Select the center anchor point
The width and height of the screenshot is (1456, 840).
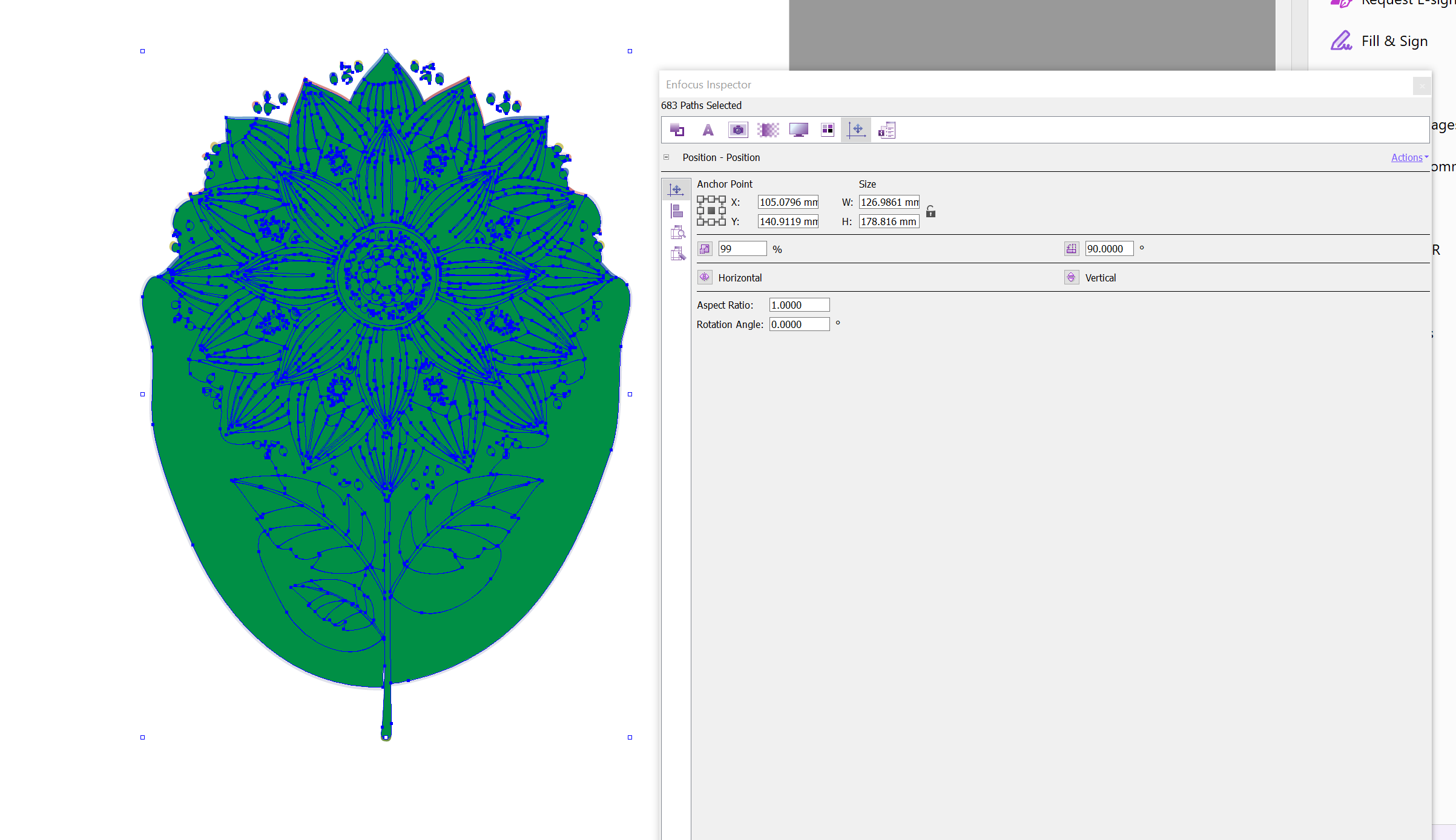[711, 211]
